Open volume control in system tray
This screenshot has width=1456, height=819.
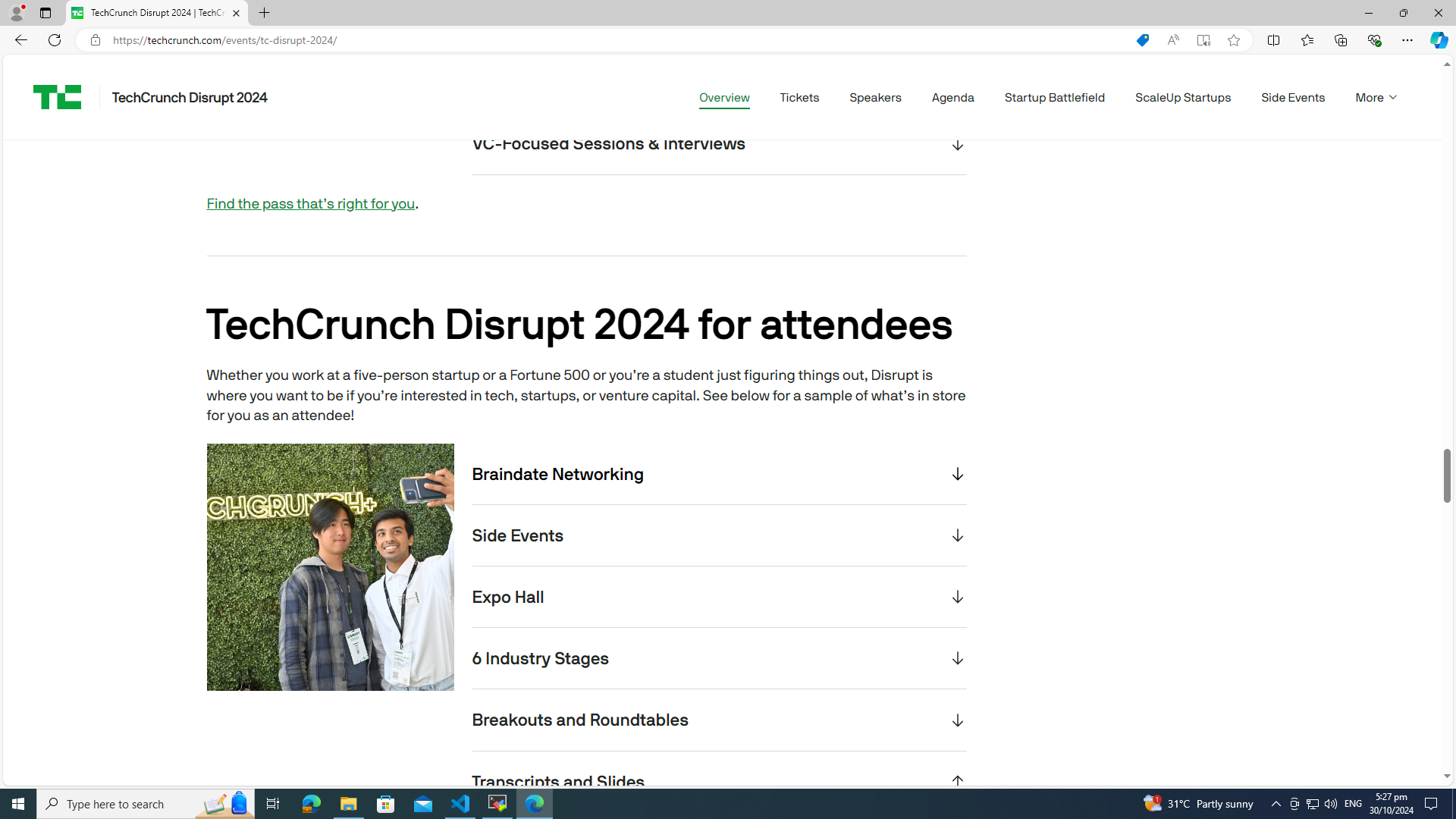coord(1330,804)
